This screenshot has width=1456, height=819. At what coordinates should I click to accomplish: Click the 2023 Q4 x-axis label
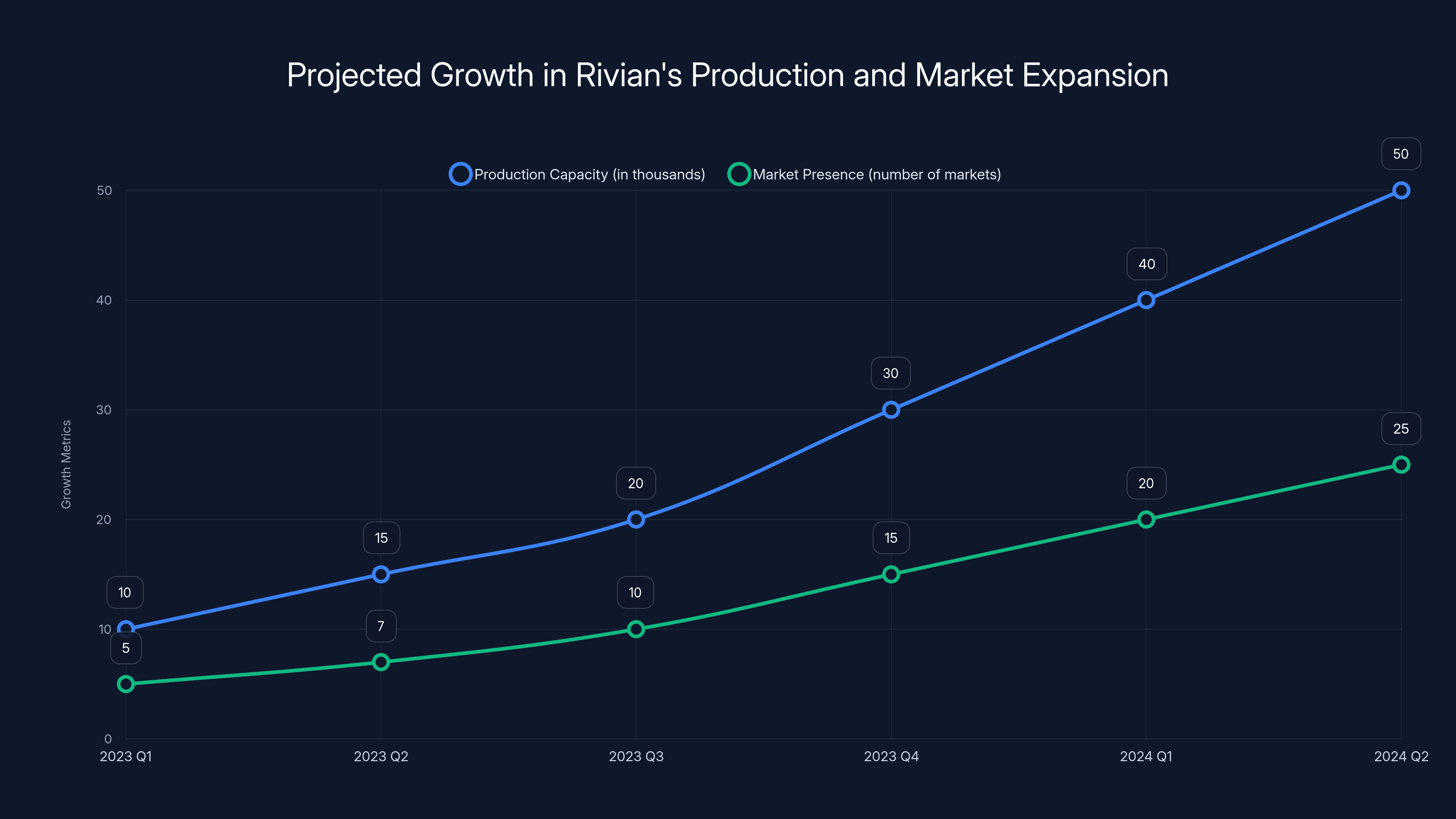coord(891,756)
